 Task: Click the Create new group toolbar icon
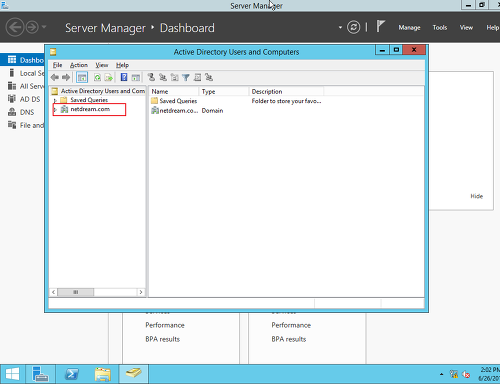(163, 77)
